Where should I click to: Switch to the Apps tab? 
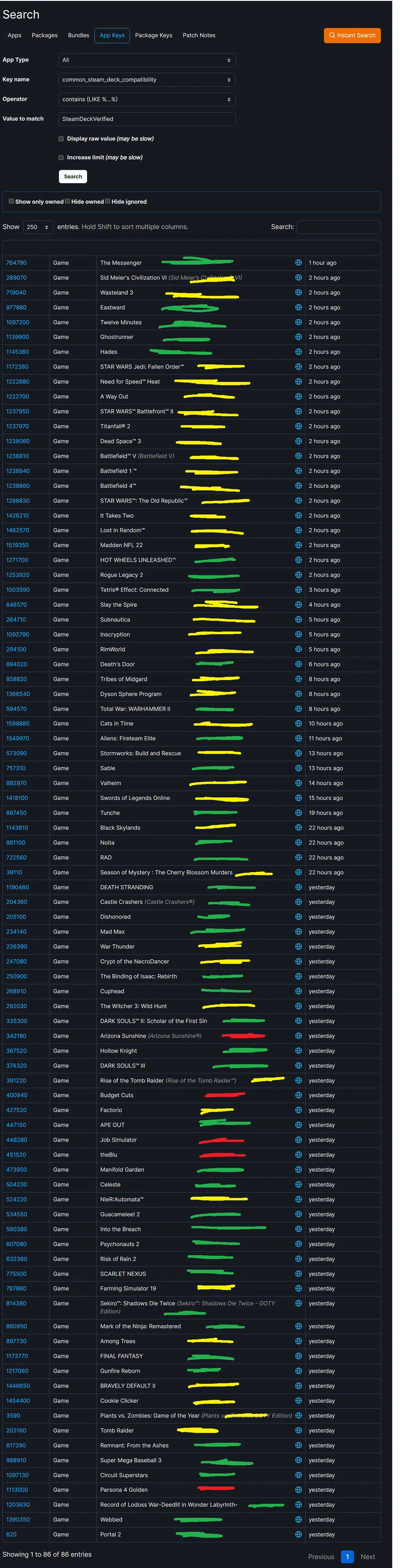click(15, 35)
